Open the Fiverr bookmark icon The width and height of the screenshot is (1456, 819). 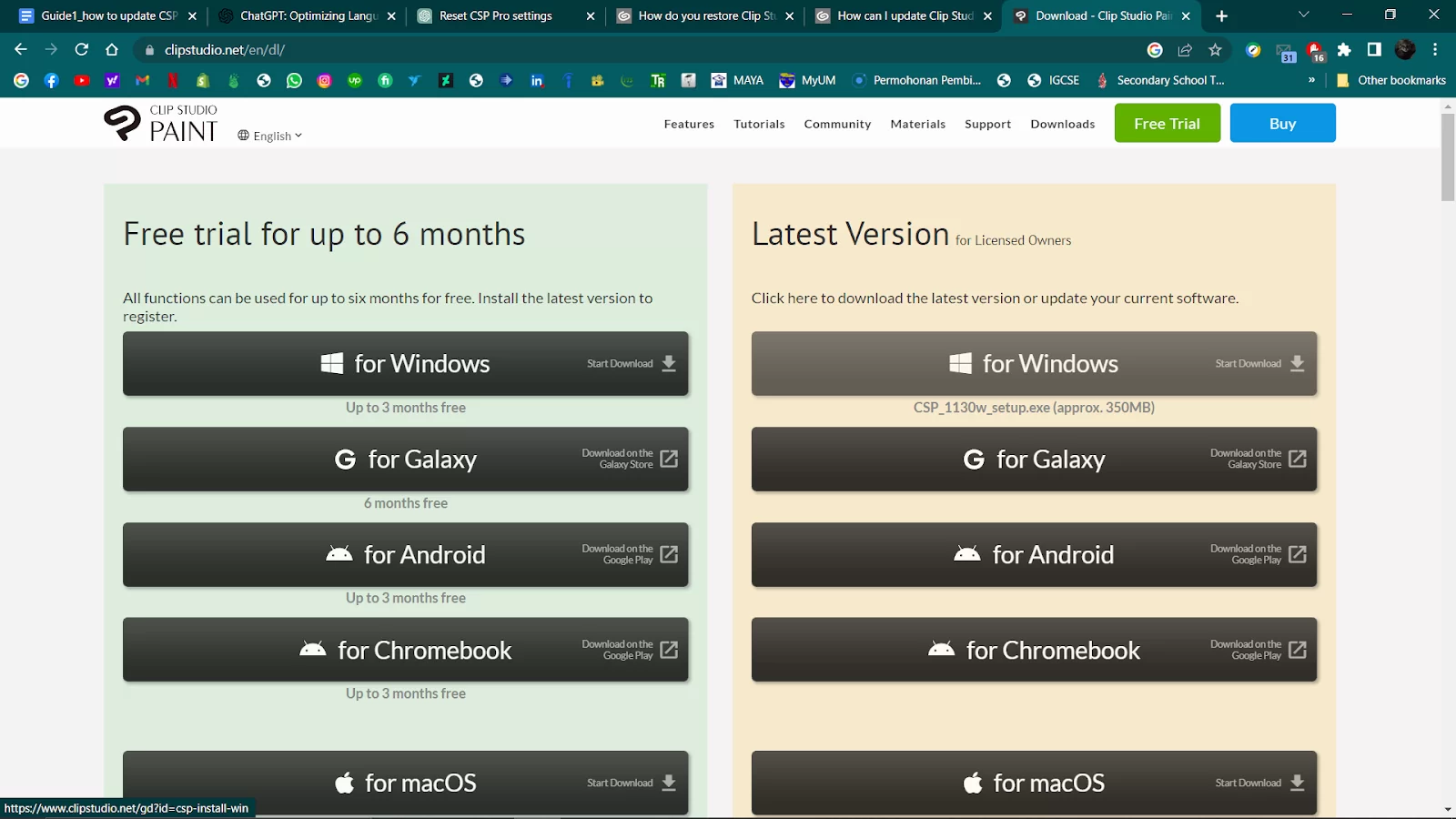pyautogui.click(x=385, y=80)
